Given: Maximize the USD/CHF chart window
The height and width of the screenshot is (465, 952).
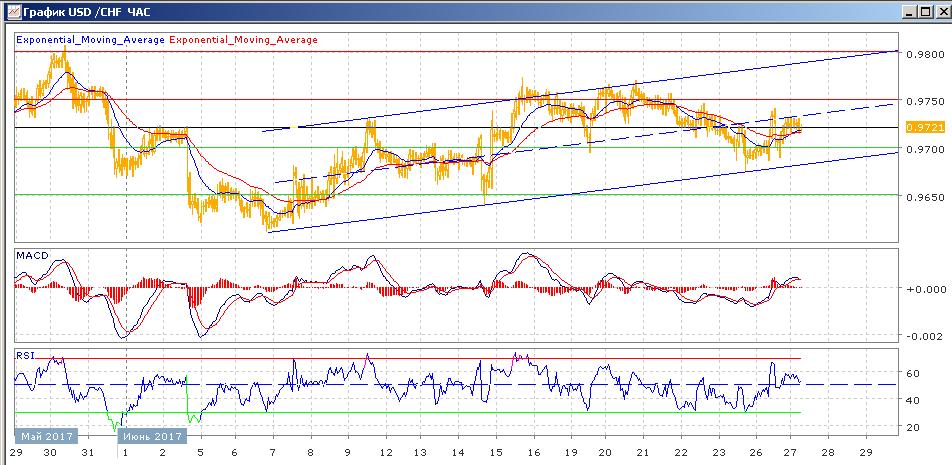Looking at the screenshot, I should pyautogui.click(x=925, y=12).
